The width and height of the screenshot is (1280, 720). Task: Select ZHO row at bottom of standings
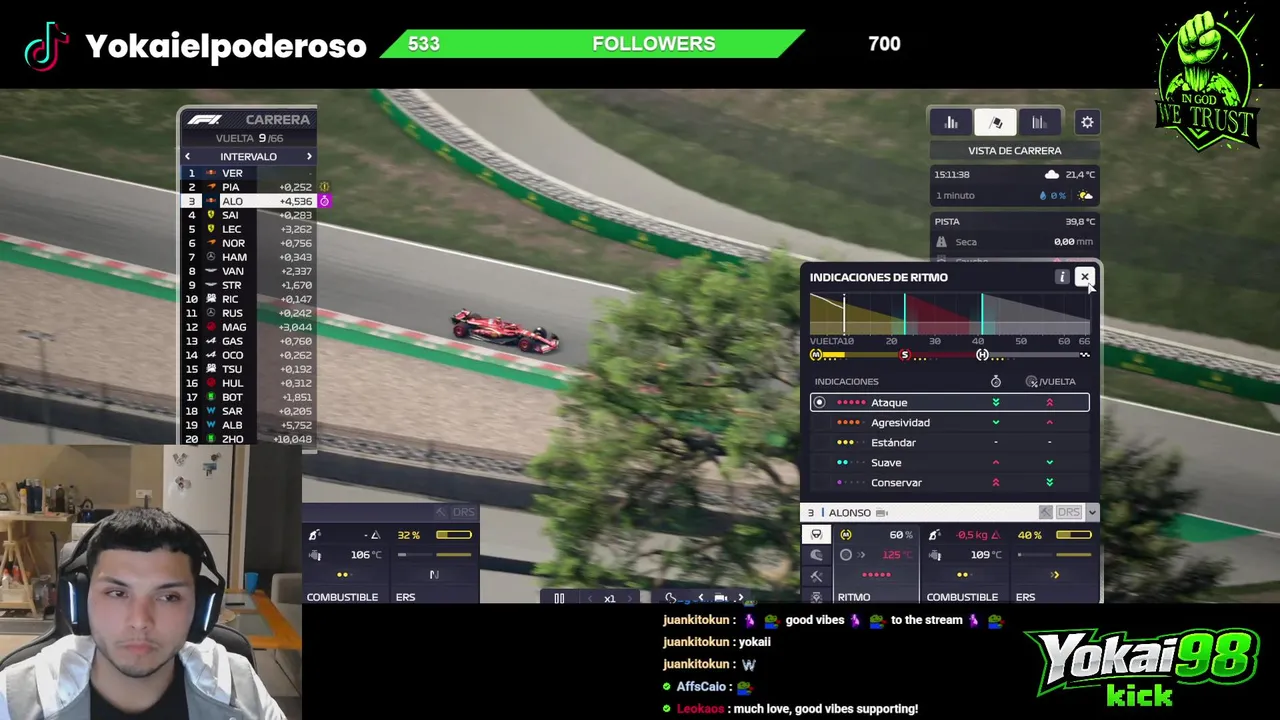[x=248, y=439]
